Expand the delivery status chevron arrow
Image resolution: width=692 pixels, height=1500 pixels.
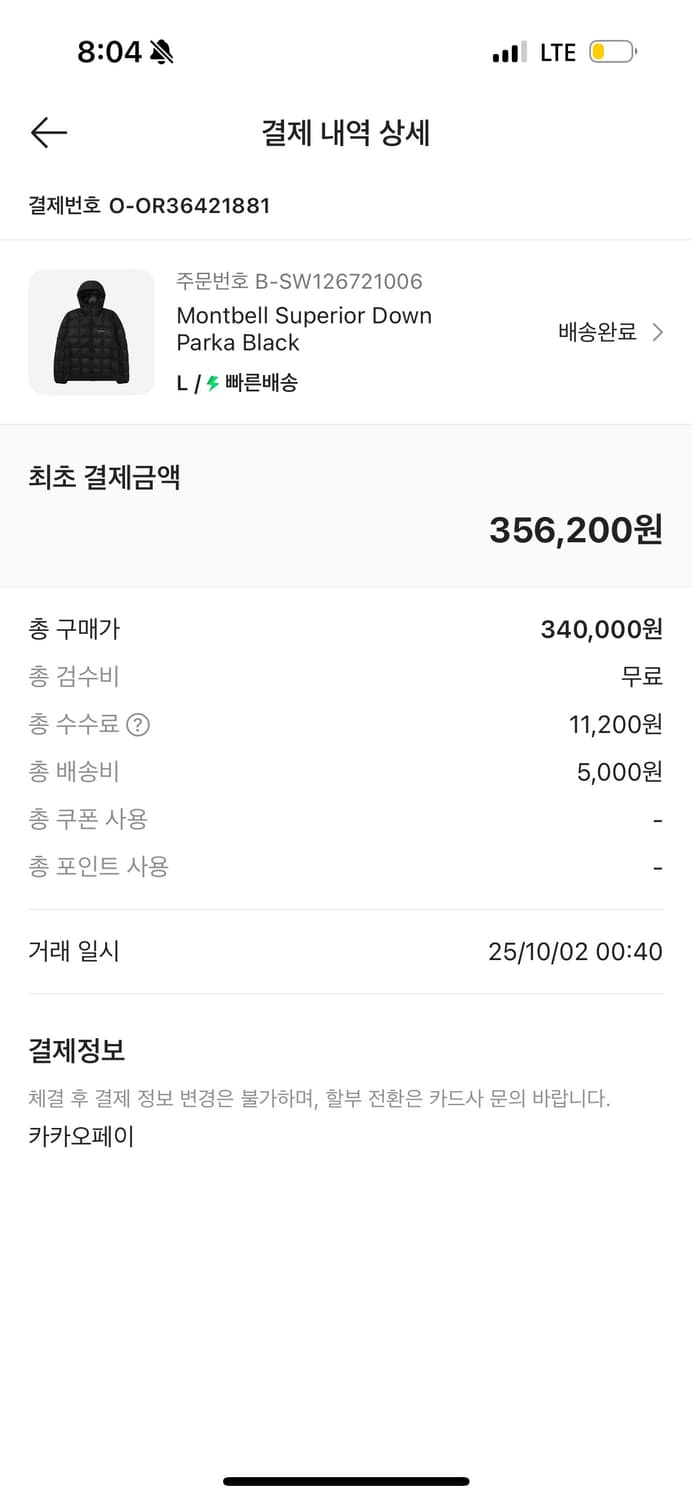click(658, 332)
